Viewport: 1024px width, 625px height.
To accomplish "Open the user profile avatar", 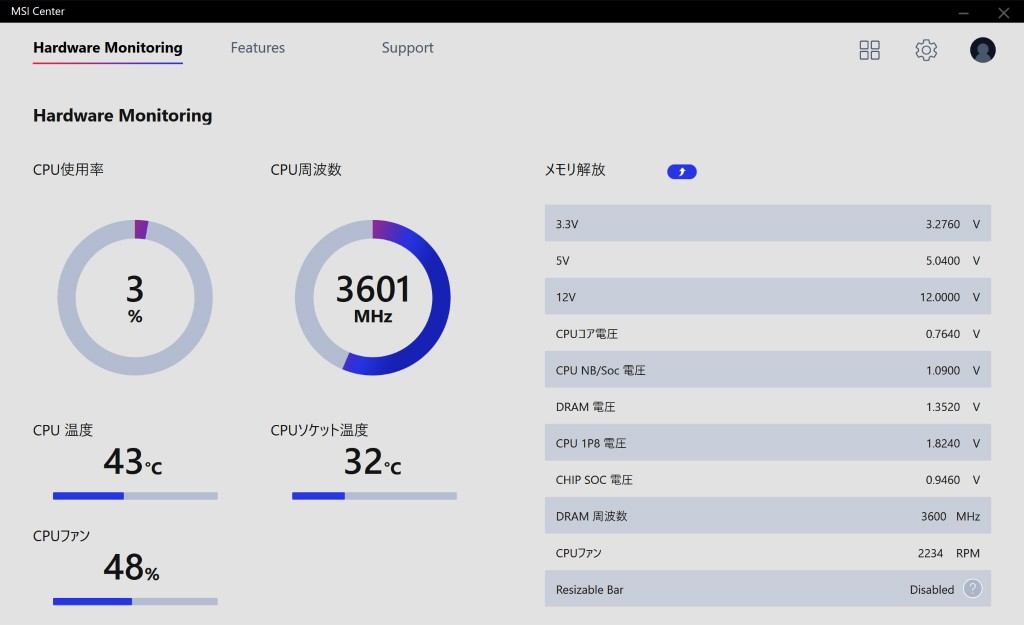I will tap(982, 50).
